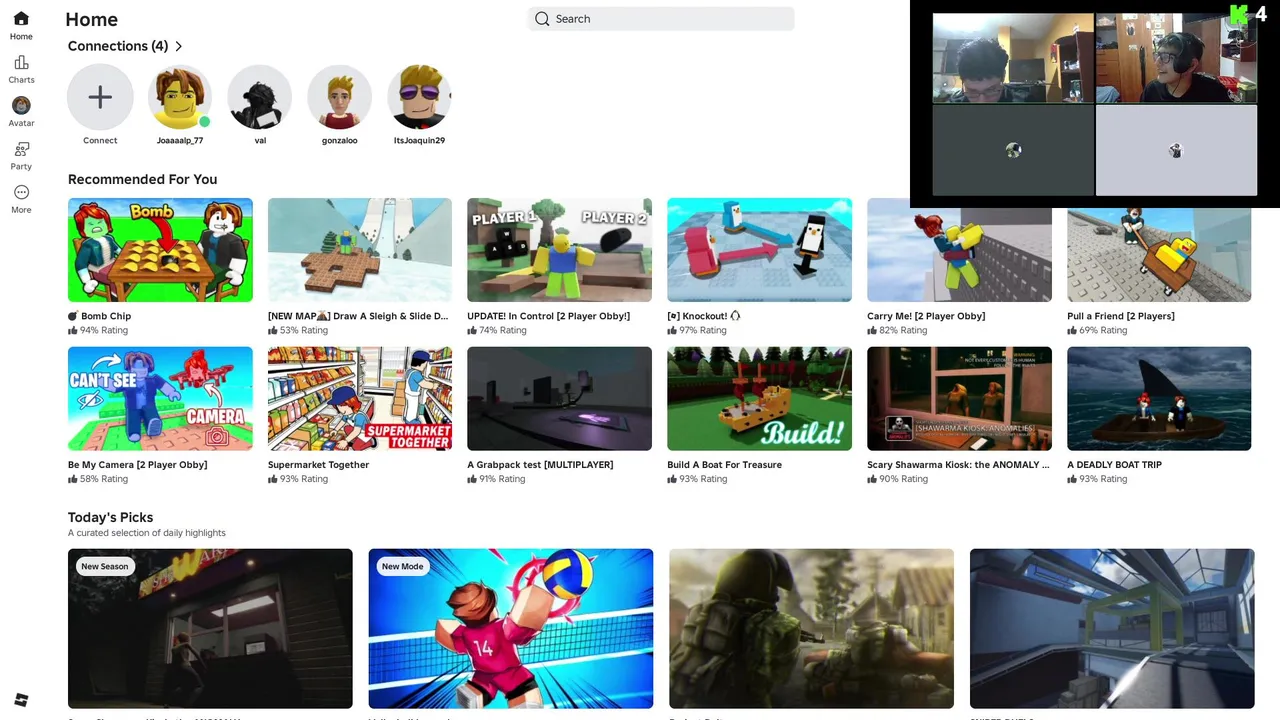Click the A DEADLY BOAT TRIP title
Screen dimensions: 1280x720
click(1114, 465)
